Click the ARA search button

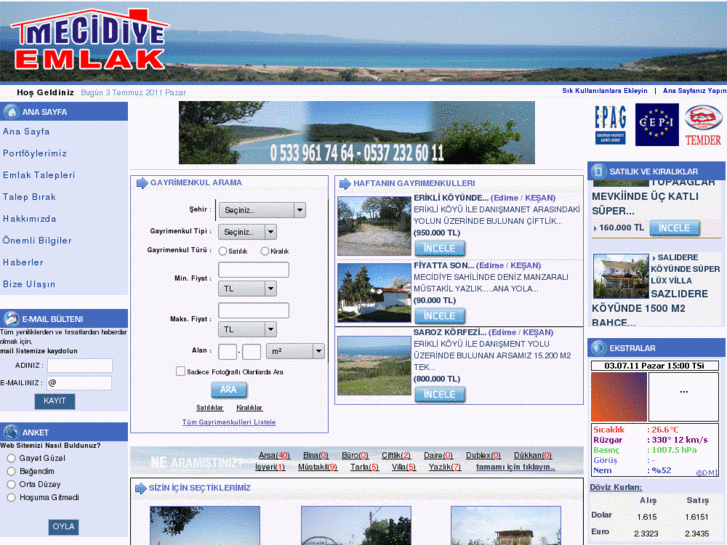coord(229,390)
